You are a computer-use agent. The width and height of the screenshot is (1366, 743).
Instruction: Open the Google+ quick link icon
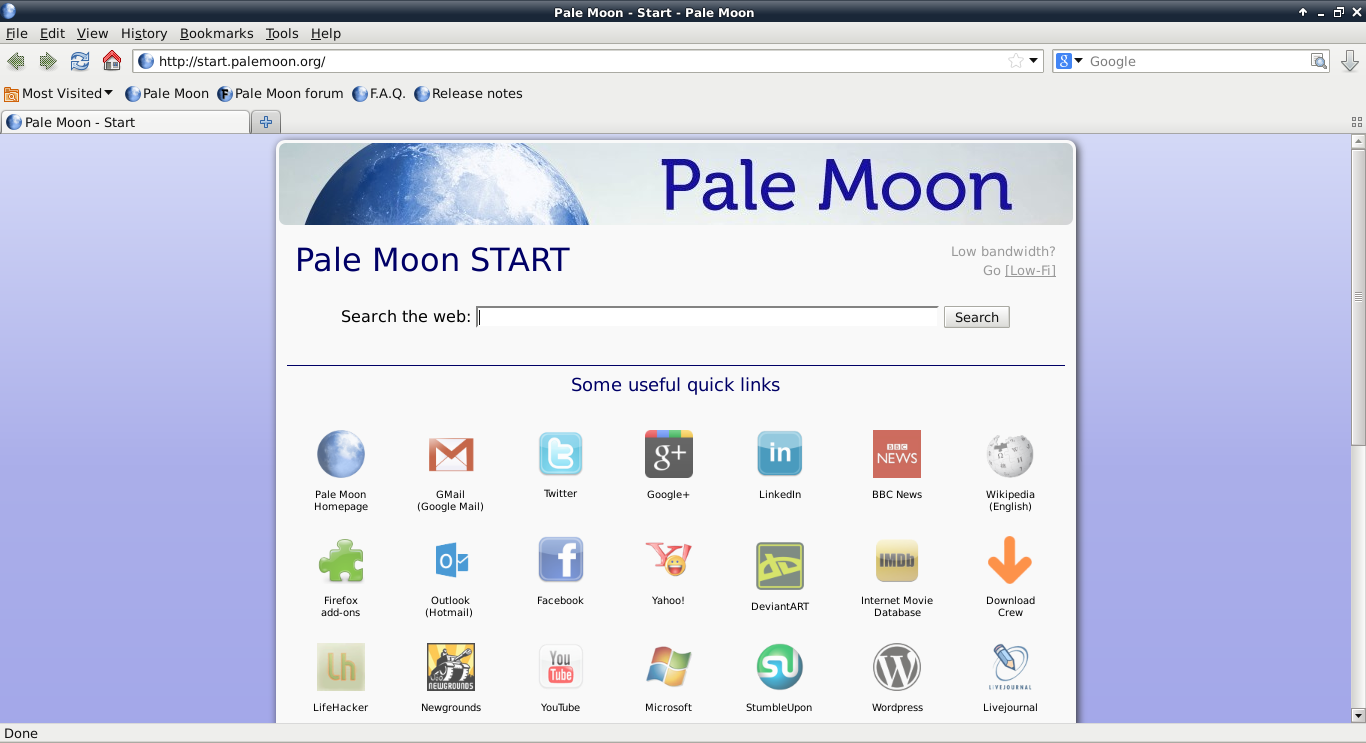tap(668, 454)
